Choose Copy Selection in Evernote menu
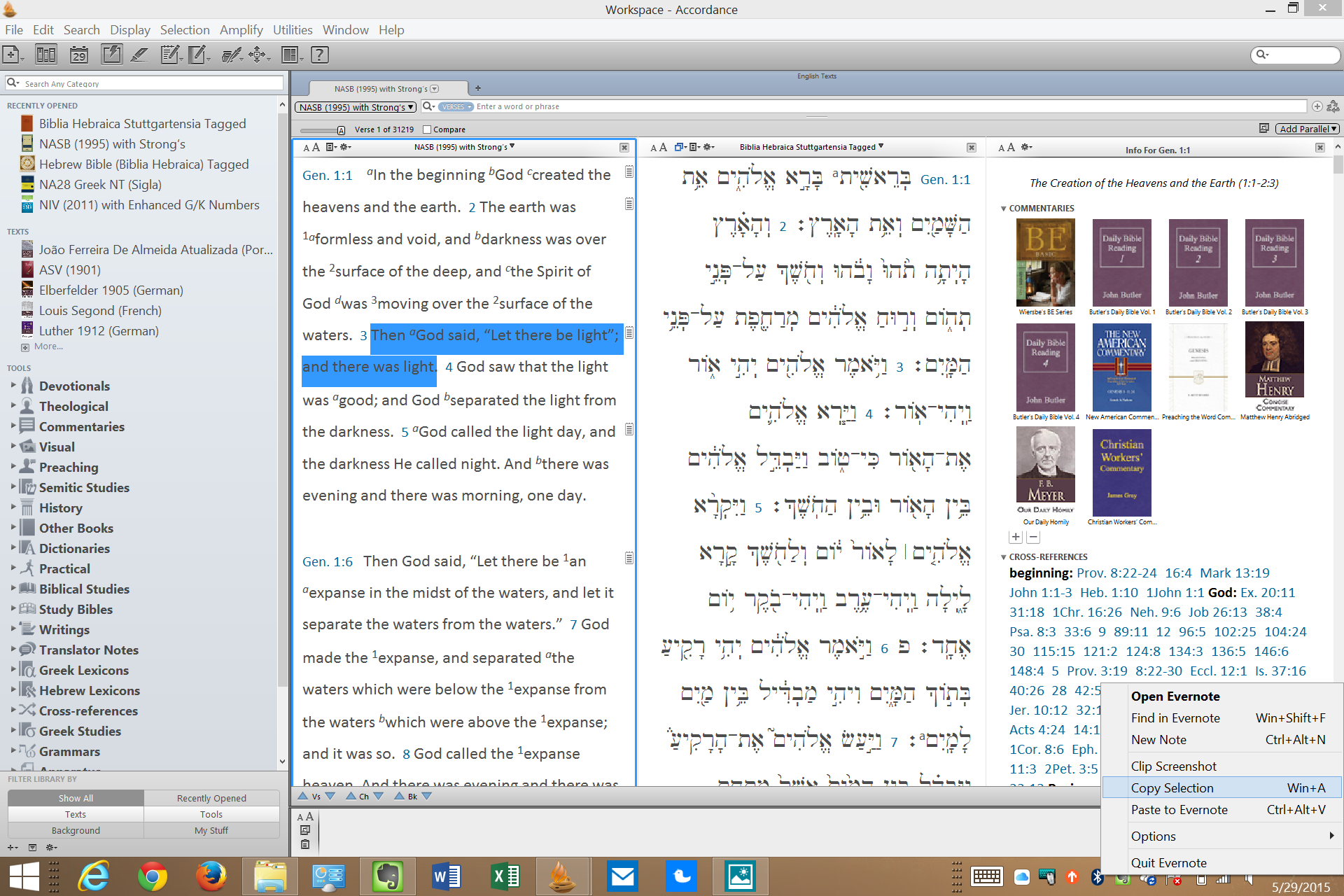Screen dimensions: 1344x896 (x=1172, y=787)
